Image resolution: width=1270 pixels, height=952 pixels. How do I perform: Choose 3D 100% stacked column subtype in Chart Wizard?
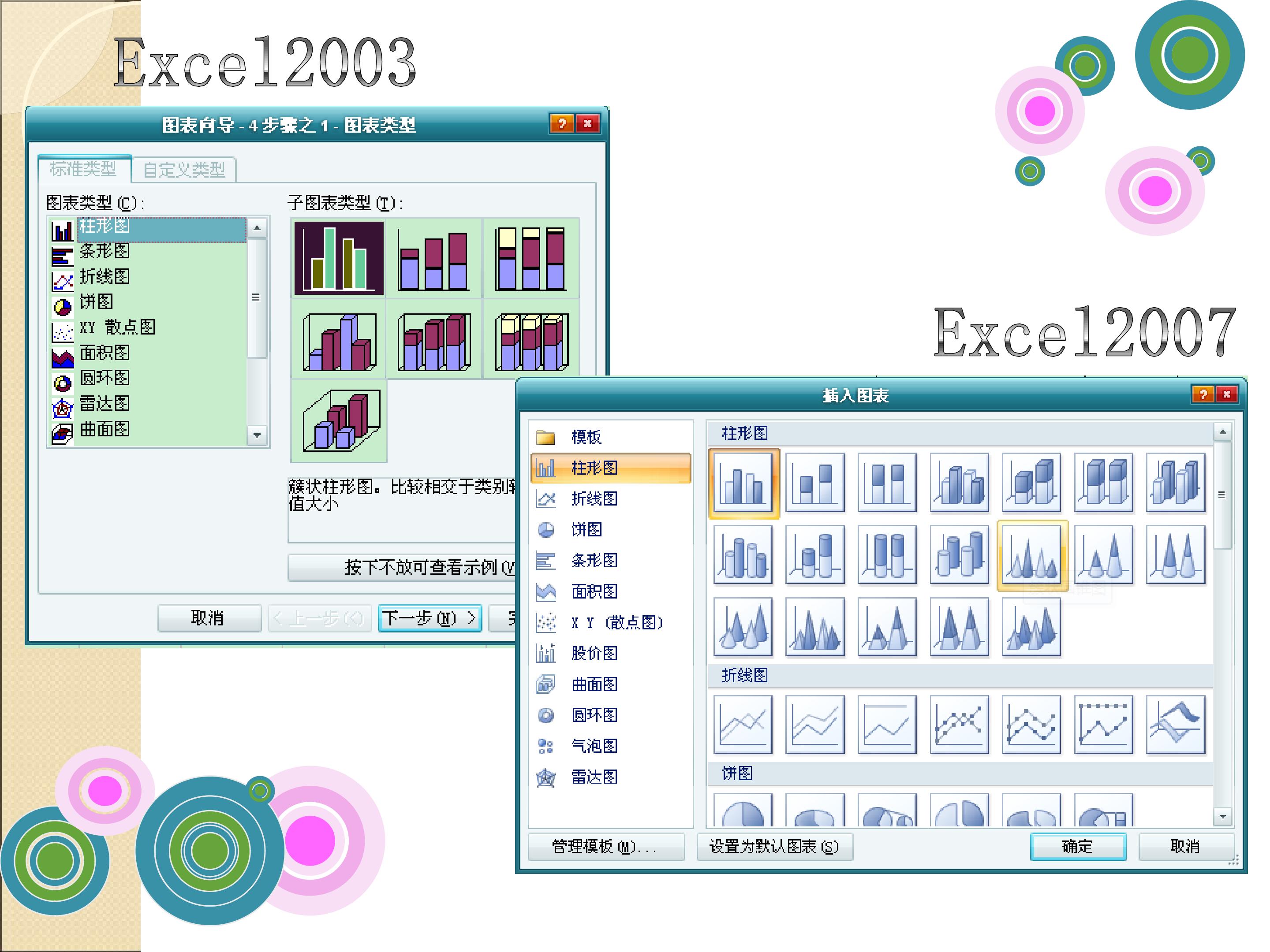pos(531,340)
